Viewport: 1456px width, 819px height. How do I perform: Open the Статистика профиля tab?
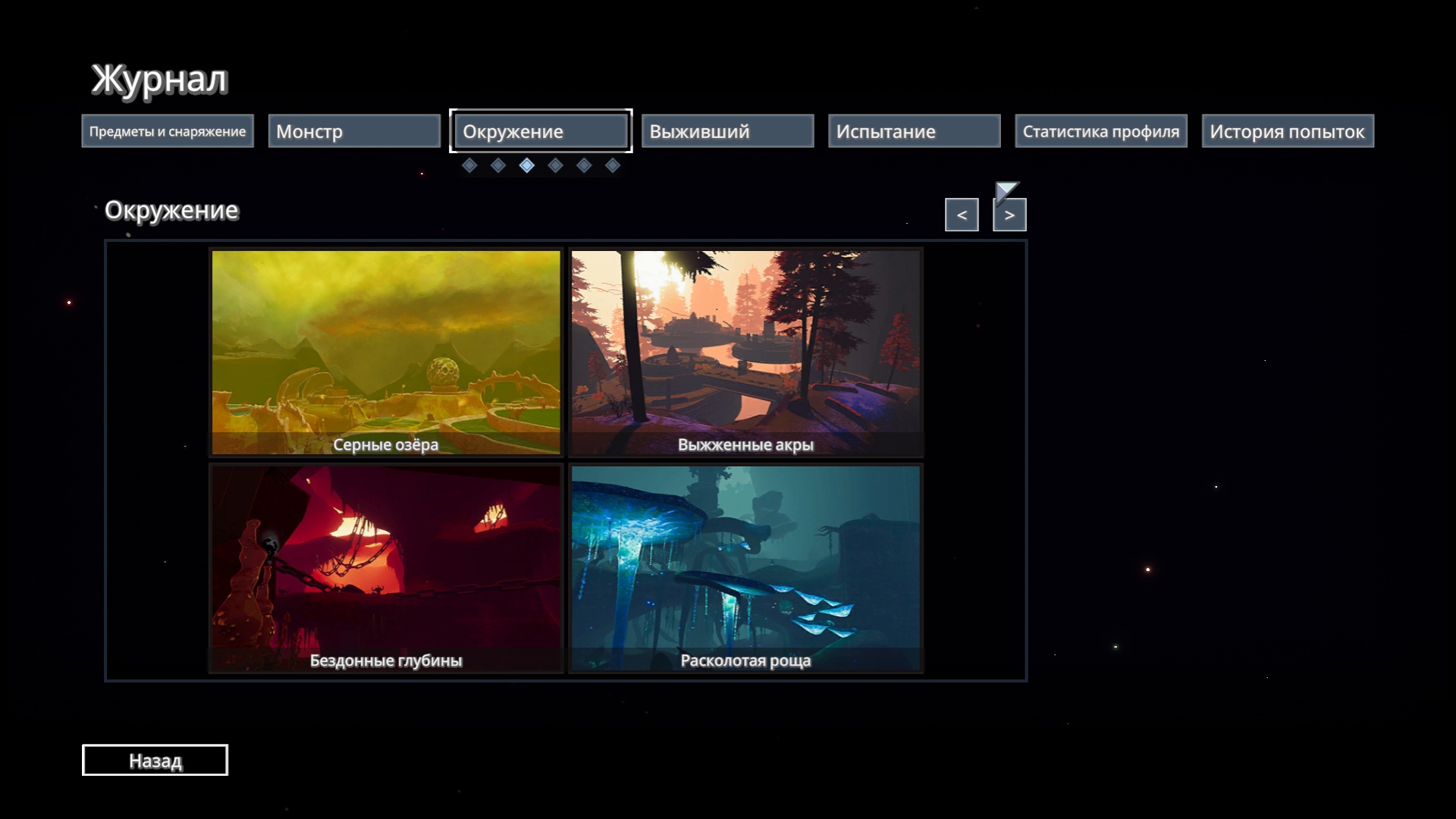1101,131
